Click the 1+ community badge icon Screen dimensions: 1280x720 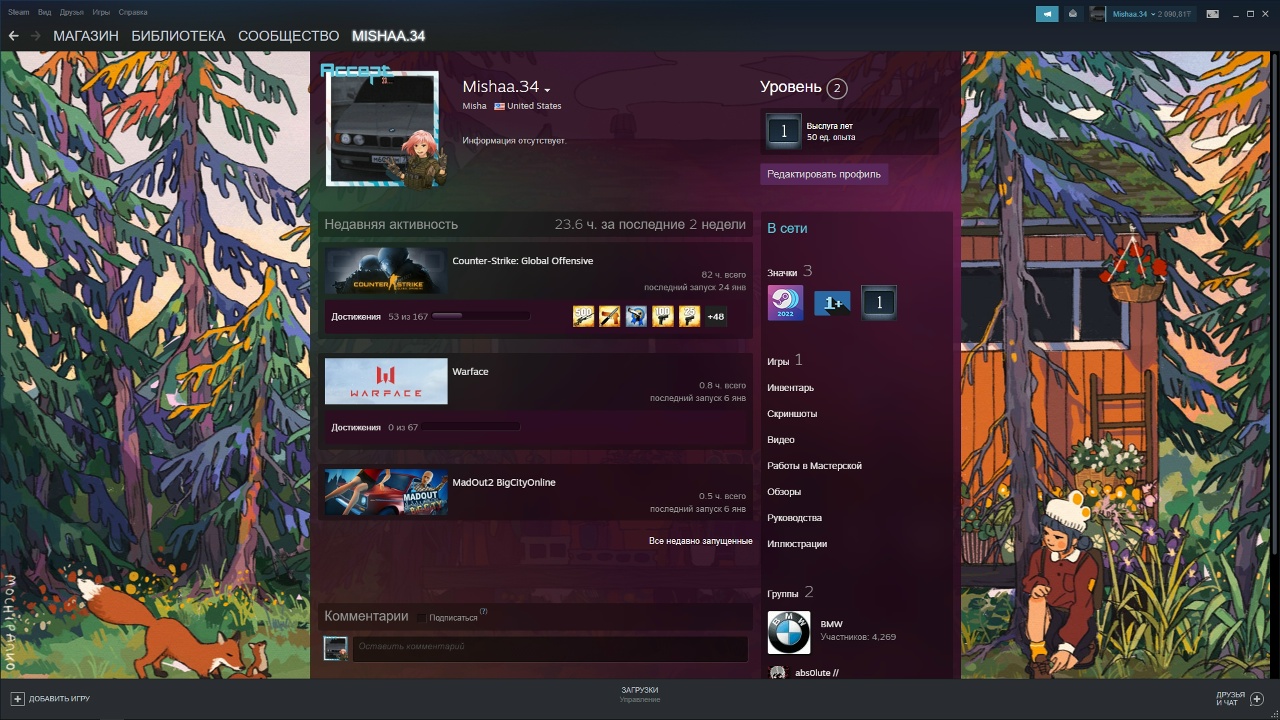832,303
